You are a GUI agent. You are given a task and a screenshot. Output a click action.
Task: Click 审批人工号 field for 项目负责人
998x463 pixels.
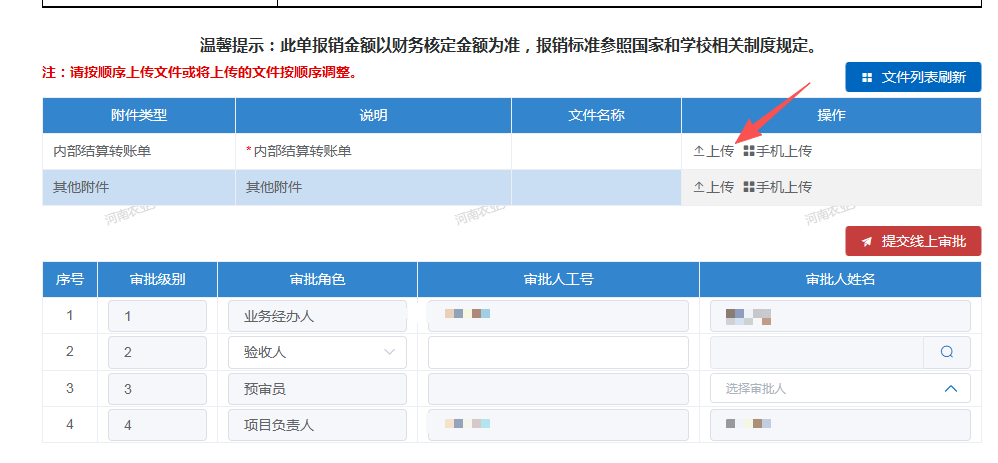click(558, 425)
